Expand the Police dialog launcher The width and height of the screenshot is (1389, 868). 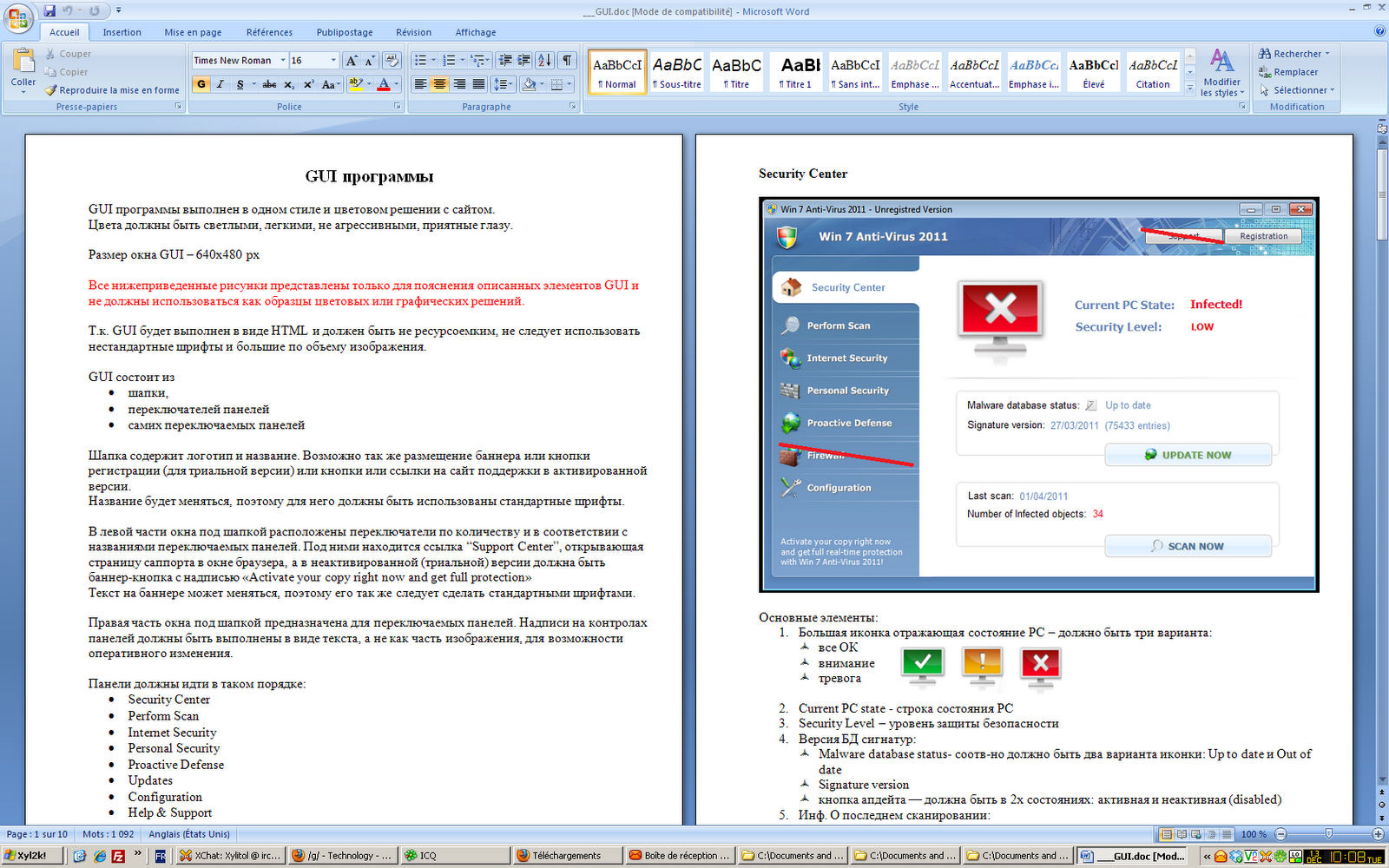(x=398, y=107)
